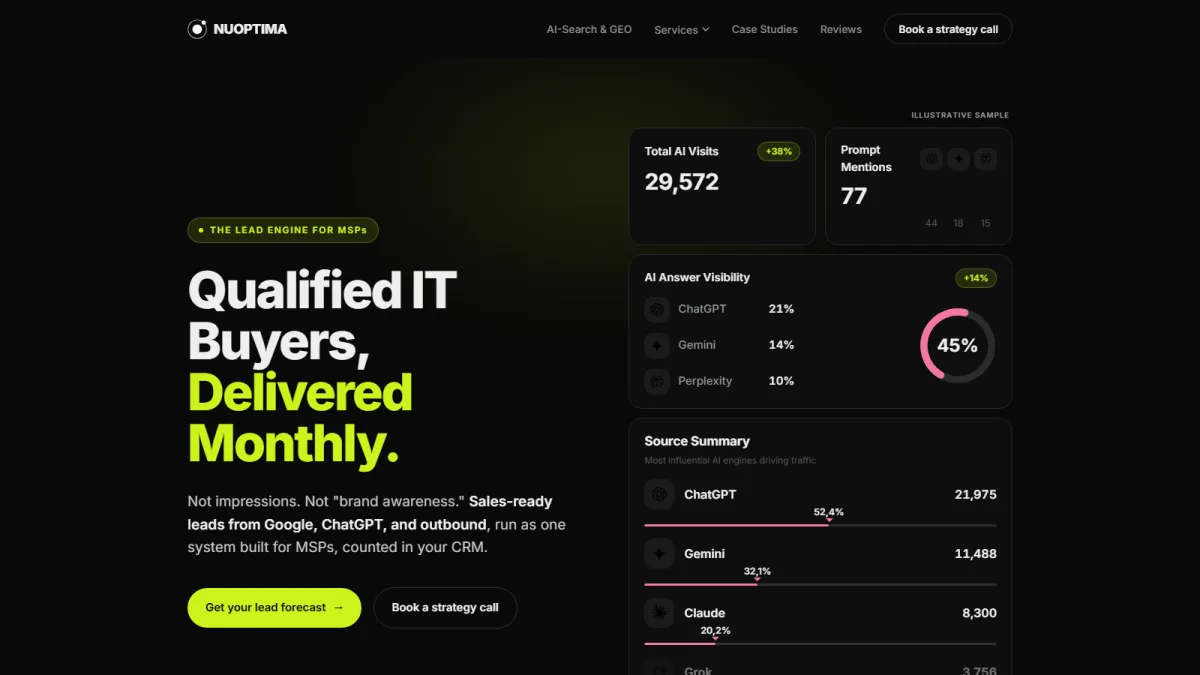The image size is (1200, 675).
Task: Click The Lead Engine for MSPs badge
Action: pos(283,230)
